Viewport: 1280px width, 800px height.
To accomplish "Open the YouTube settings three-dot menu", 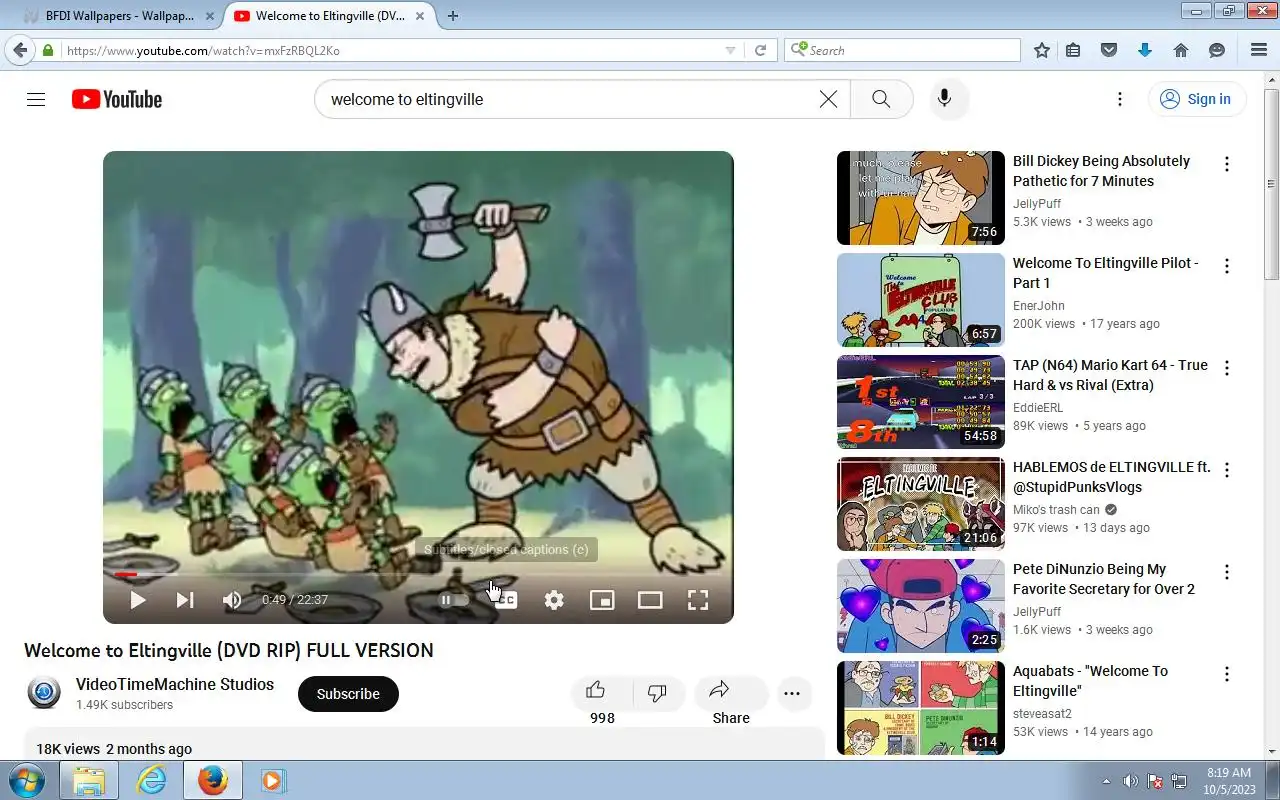I will point(1120,99).
